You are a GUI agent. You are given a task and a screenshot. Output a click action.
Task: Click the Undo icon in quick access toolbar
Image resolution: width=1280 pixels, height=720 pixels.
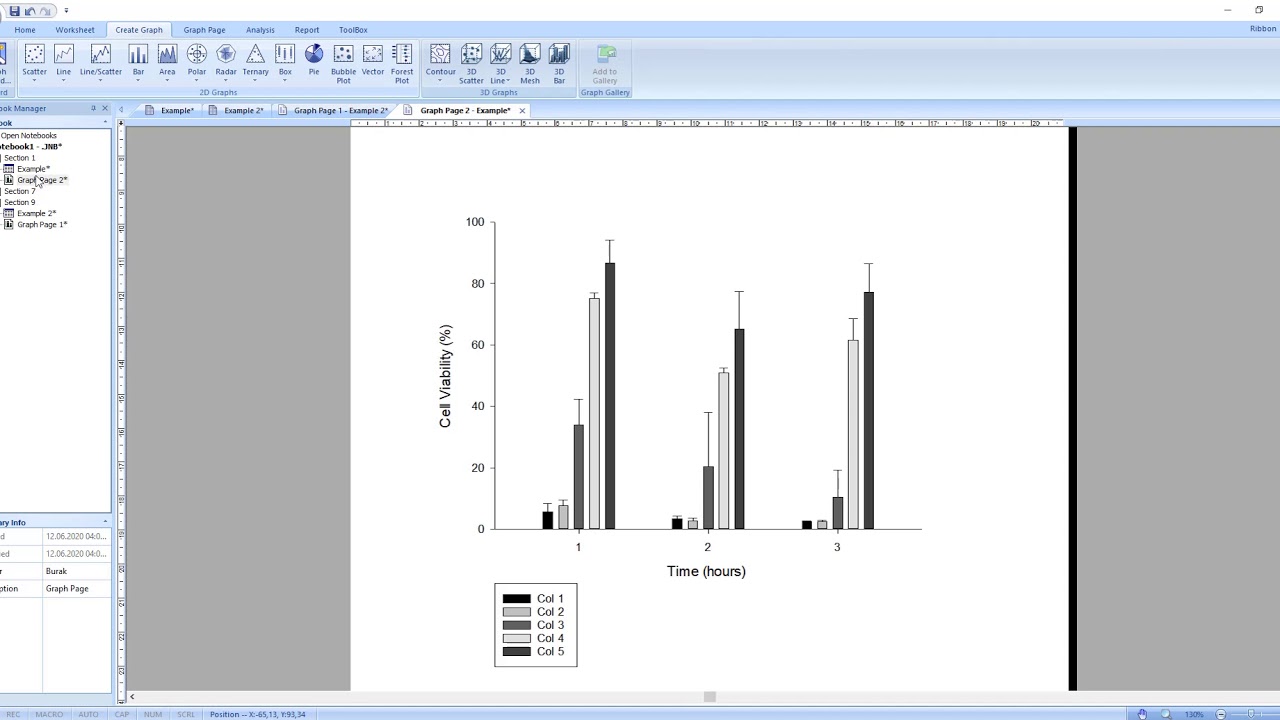30,11
